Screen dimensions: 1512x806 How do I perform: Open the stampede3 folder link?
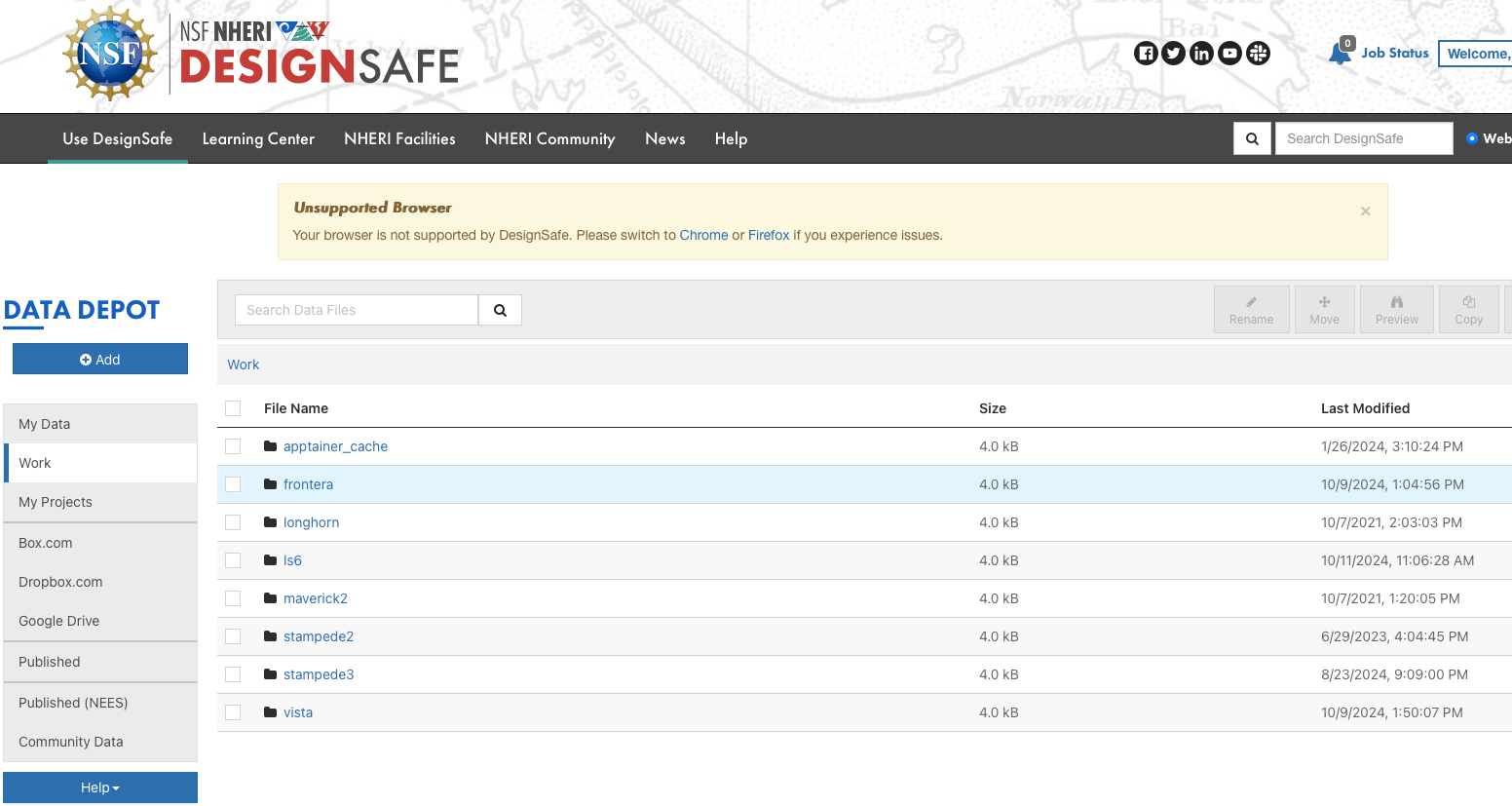[319, 674]
